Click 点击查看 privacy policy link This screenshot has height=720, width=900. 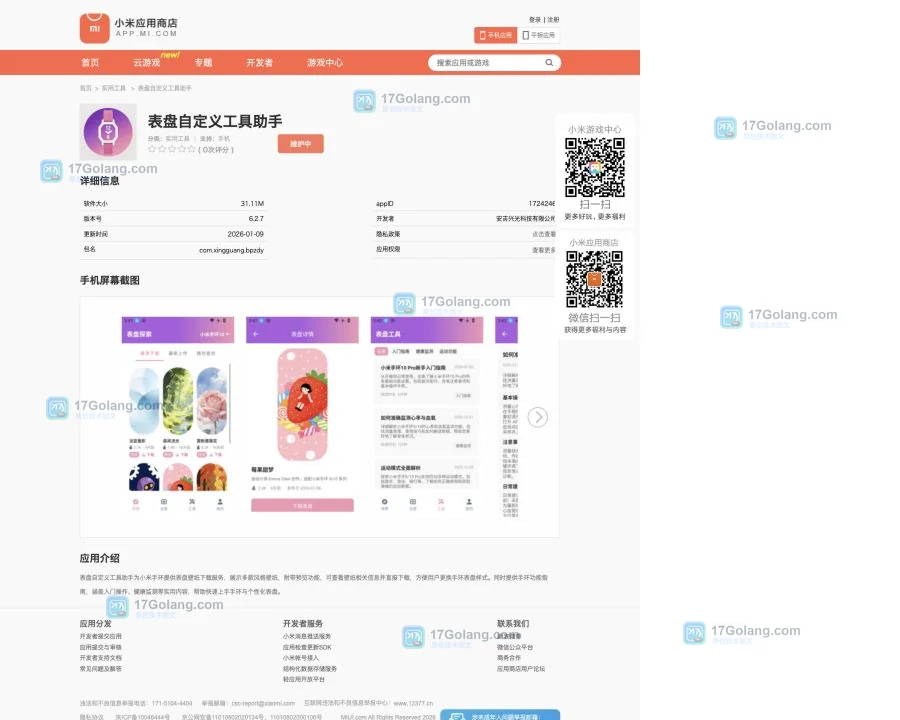544,234
